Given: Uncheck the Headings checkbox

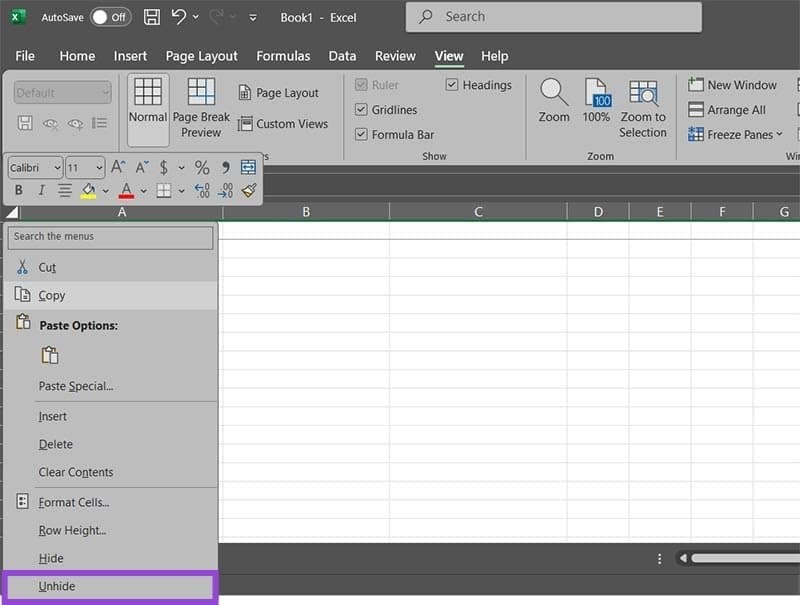Looking at the screenshot, I should pos(452,85).
